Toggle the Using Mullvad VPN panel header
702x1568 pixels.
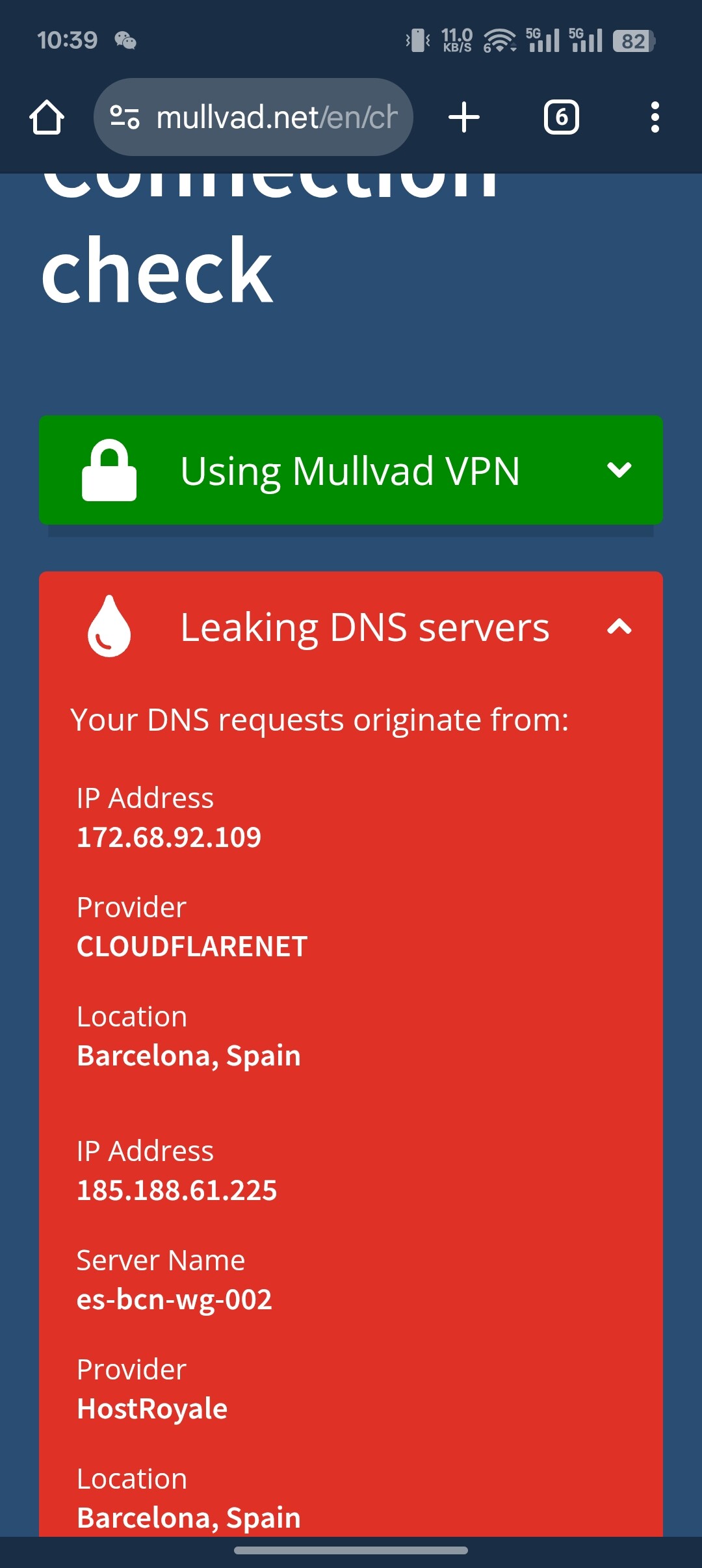coord(350,470)
